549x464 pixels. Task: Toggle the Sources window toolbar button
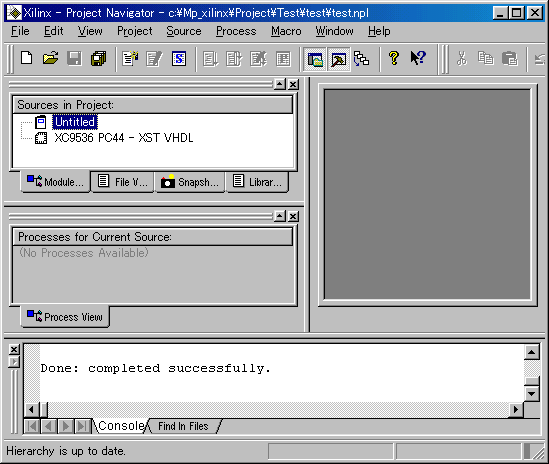tap(315, 59)
